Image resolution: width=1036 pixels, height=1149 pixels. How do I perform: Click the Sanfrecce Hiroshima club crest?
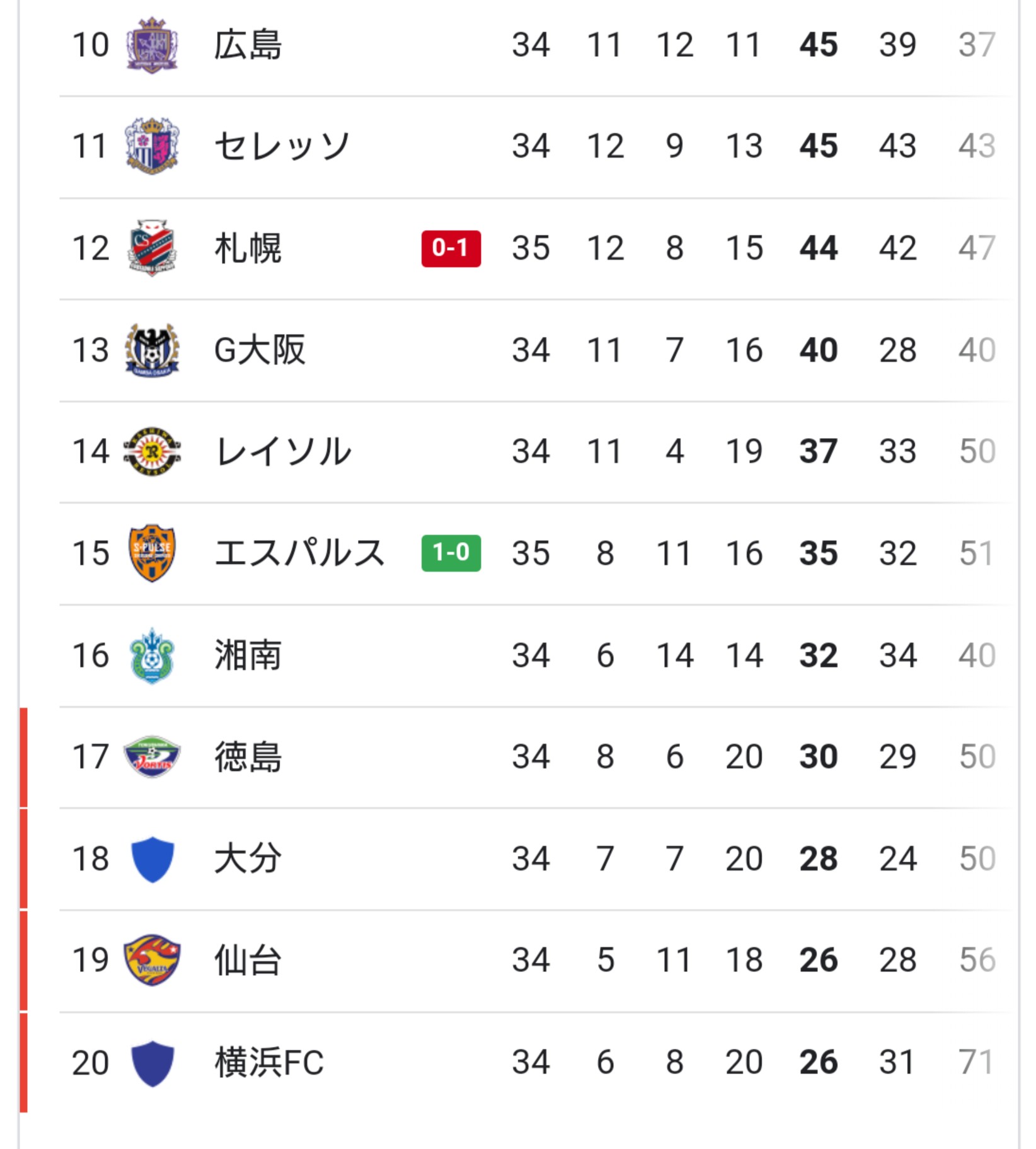pyautogui.click(x=152, y=45)
